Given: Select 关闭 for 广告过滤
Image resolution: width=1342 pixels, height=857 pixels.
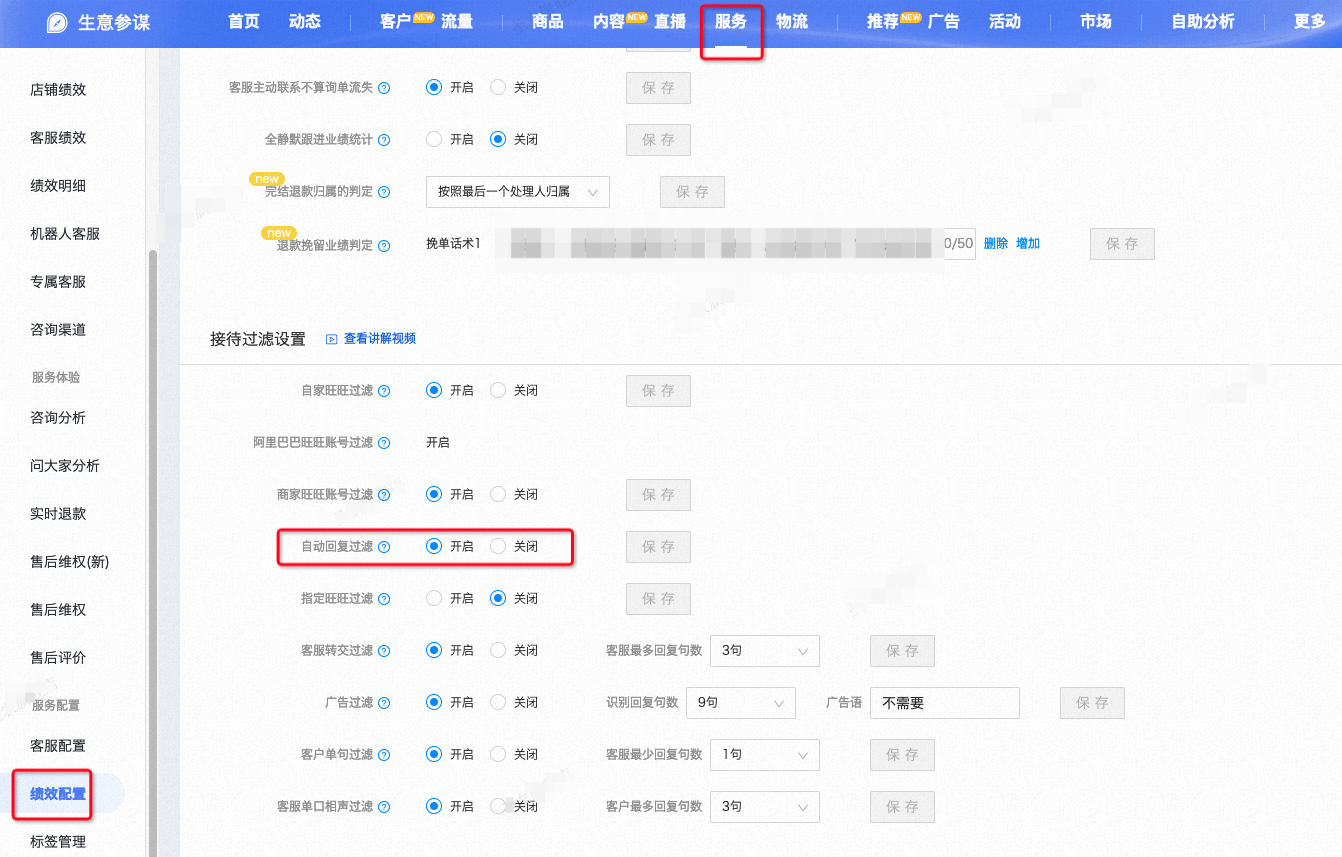Looking at the screenshot, I should pos(498,702).
